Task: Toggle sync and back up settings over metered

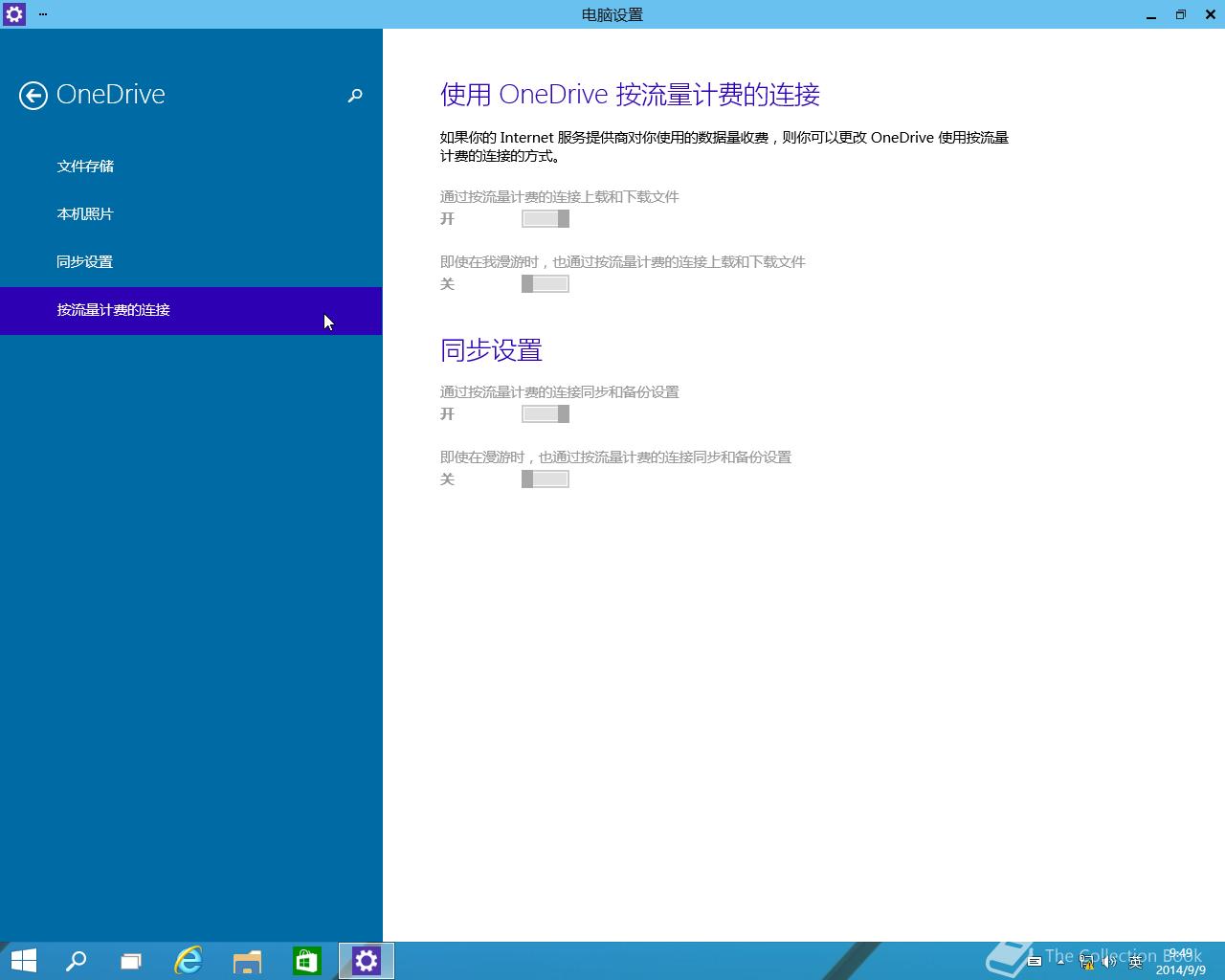Action: click(x=546, y=414)
